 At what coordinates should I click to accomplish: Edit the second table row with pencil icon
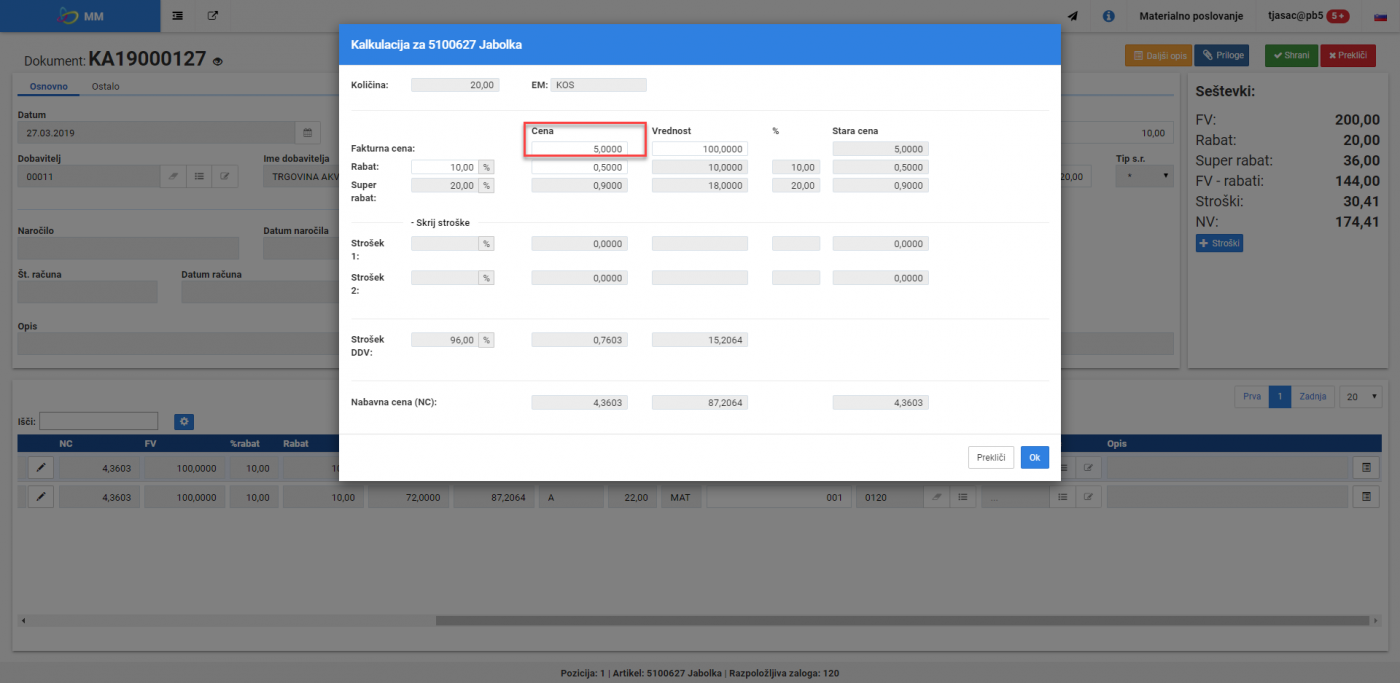41,496
